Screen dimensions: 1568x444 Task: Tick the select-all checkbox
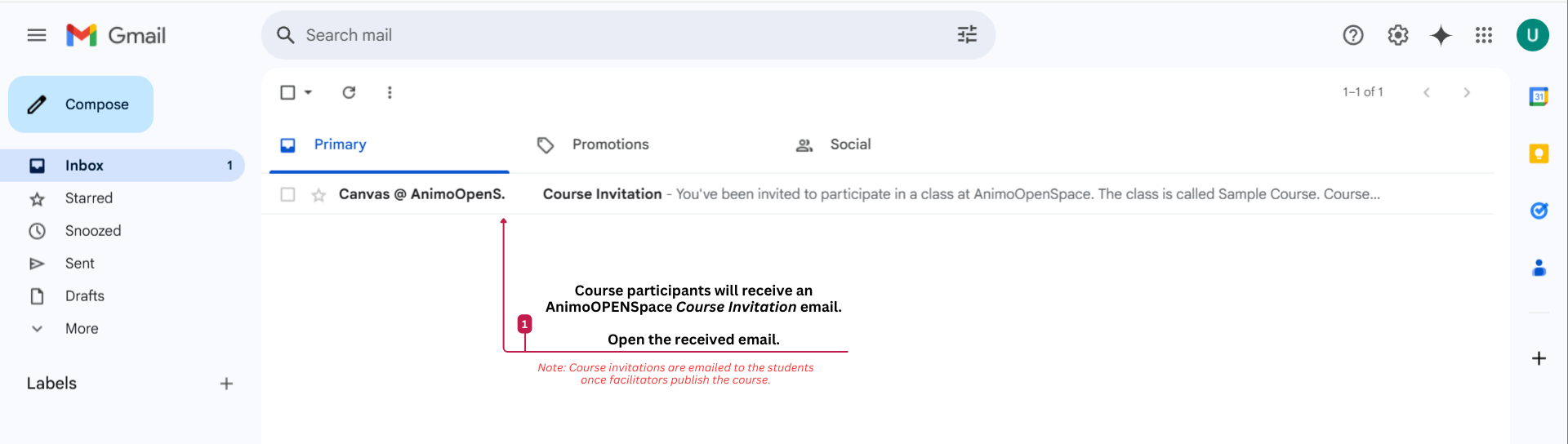click(x=287, y=92)
